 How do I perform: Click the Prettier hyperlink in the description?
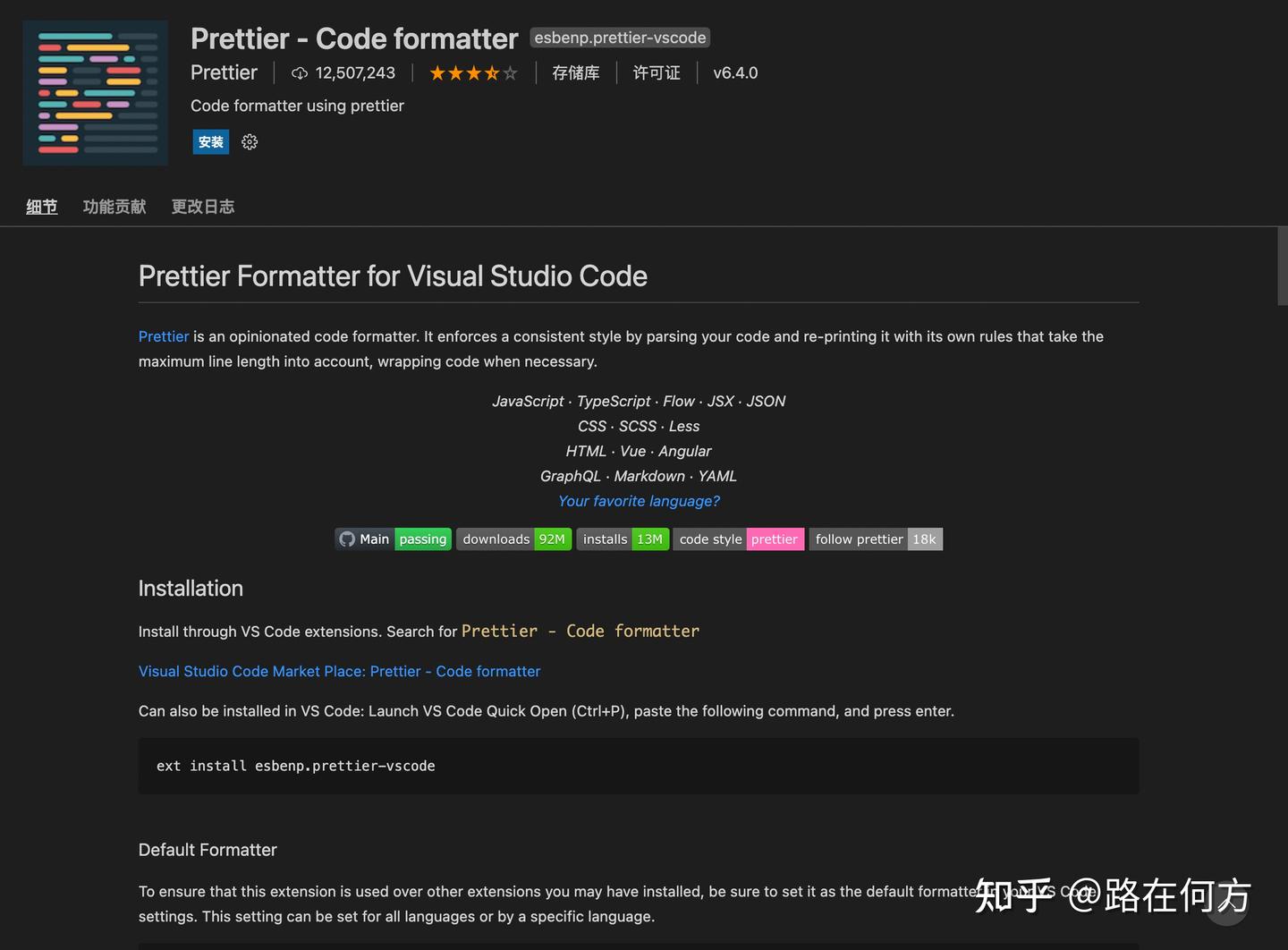tap(164, 336)
